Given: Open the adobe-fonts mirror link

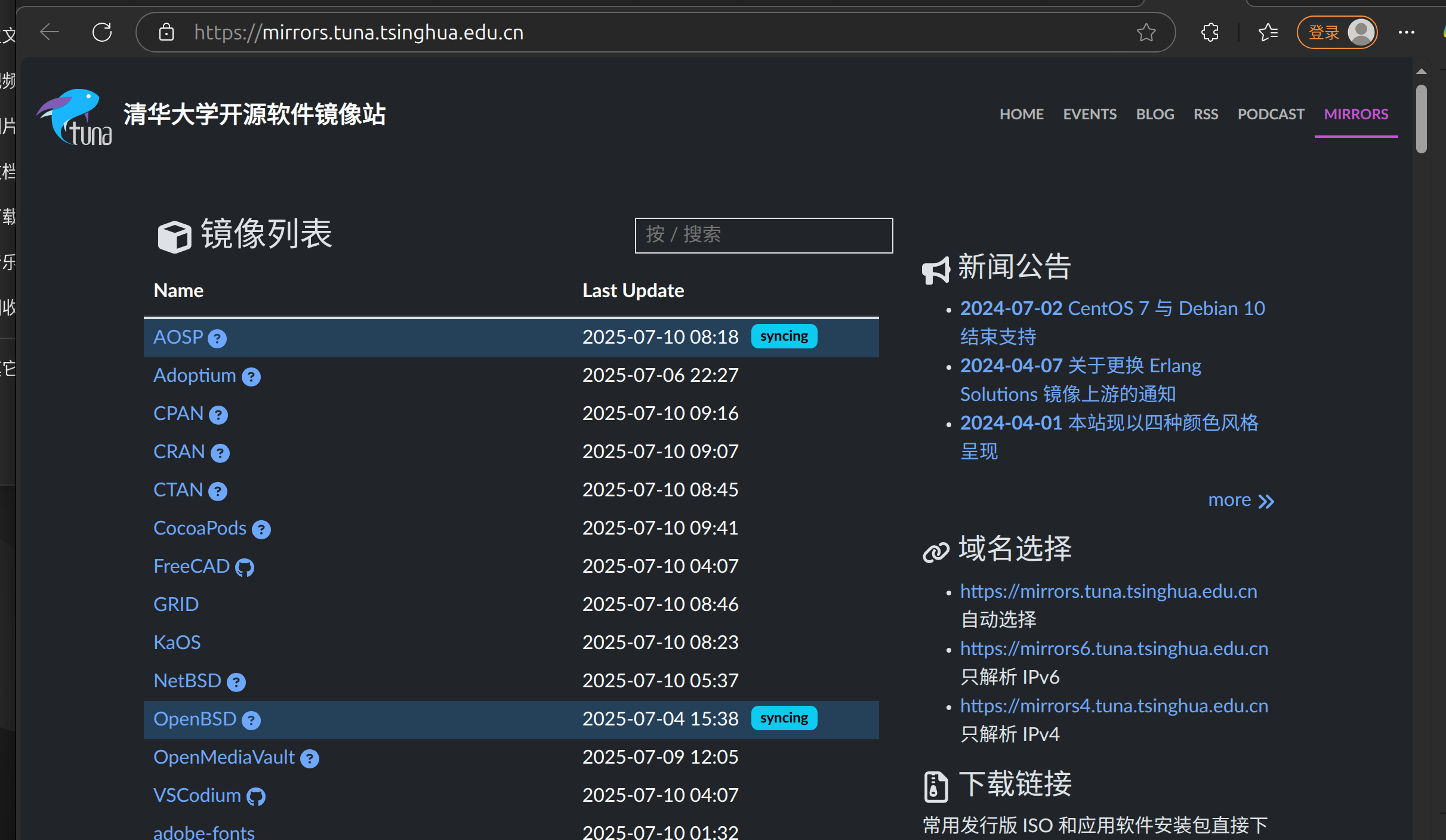Looking at the screenshot, I should (204, 832).
